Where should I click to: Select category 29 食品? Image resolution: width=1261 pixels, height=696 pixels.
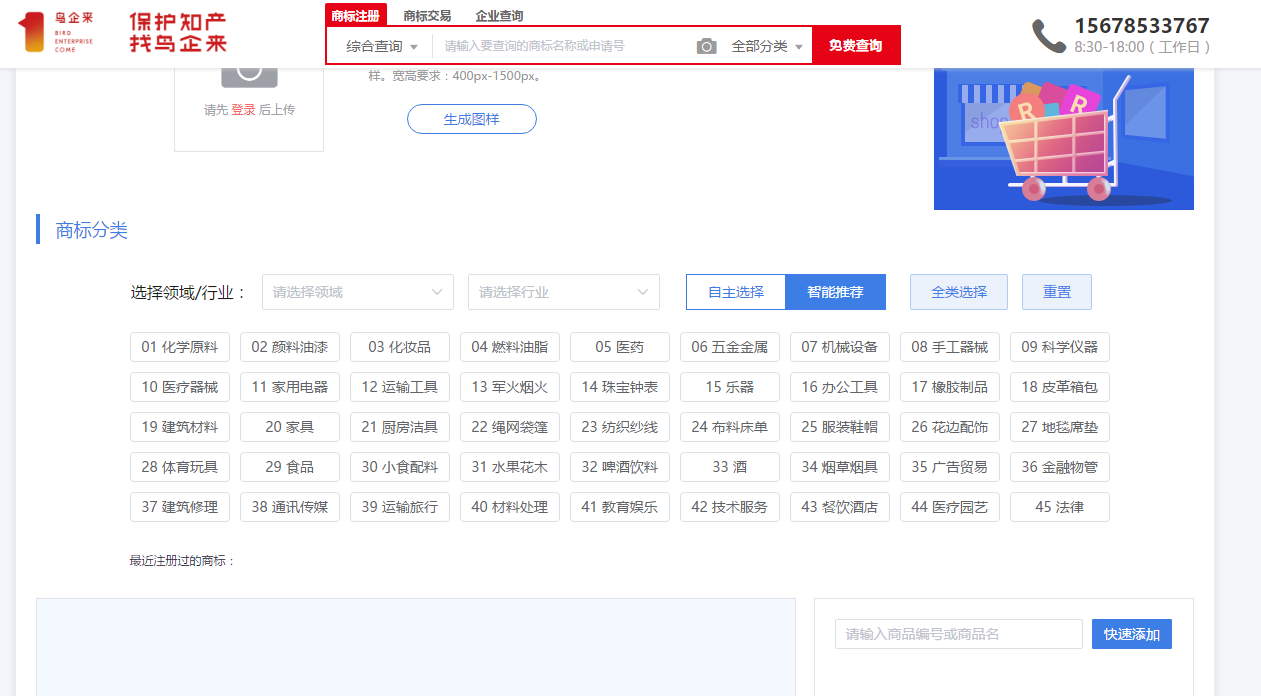[290, 467]
